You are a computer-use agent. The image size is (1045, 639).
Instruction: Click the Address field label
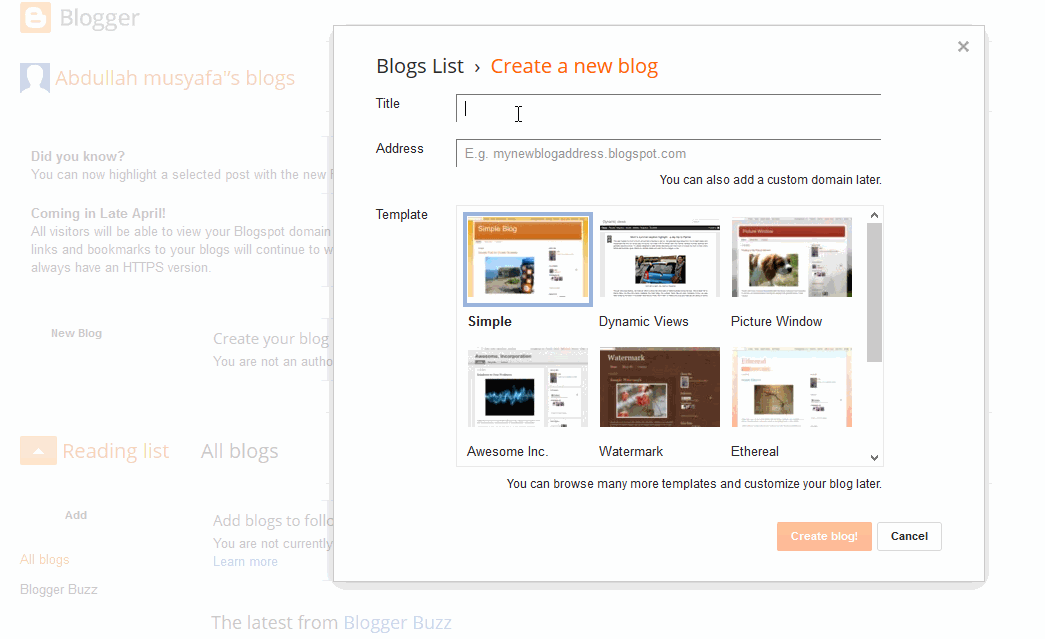coord(399,149)
